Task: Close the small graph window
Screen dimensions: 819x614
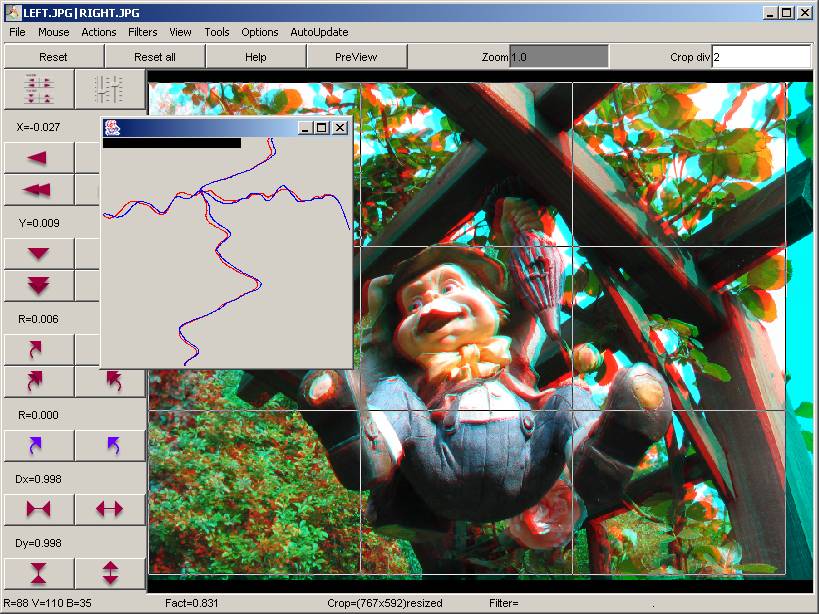Action: [340, 127]
